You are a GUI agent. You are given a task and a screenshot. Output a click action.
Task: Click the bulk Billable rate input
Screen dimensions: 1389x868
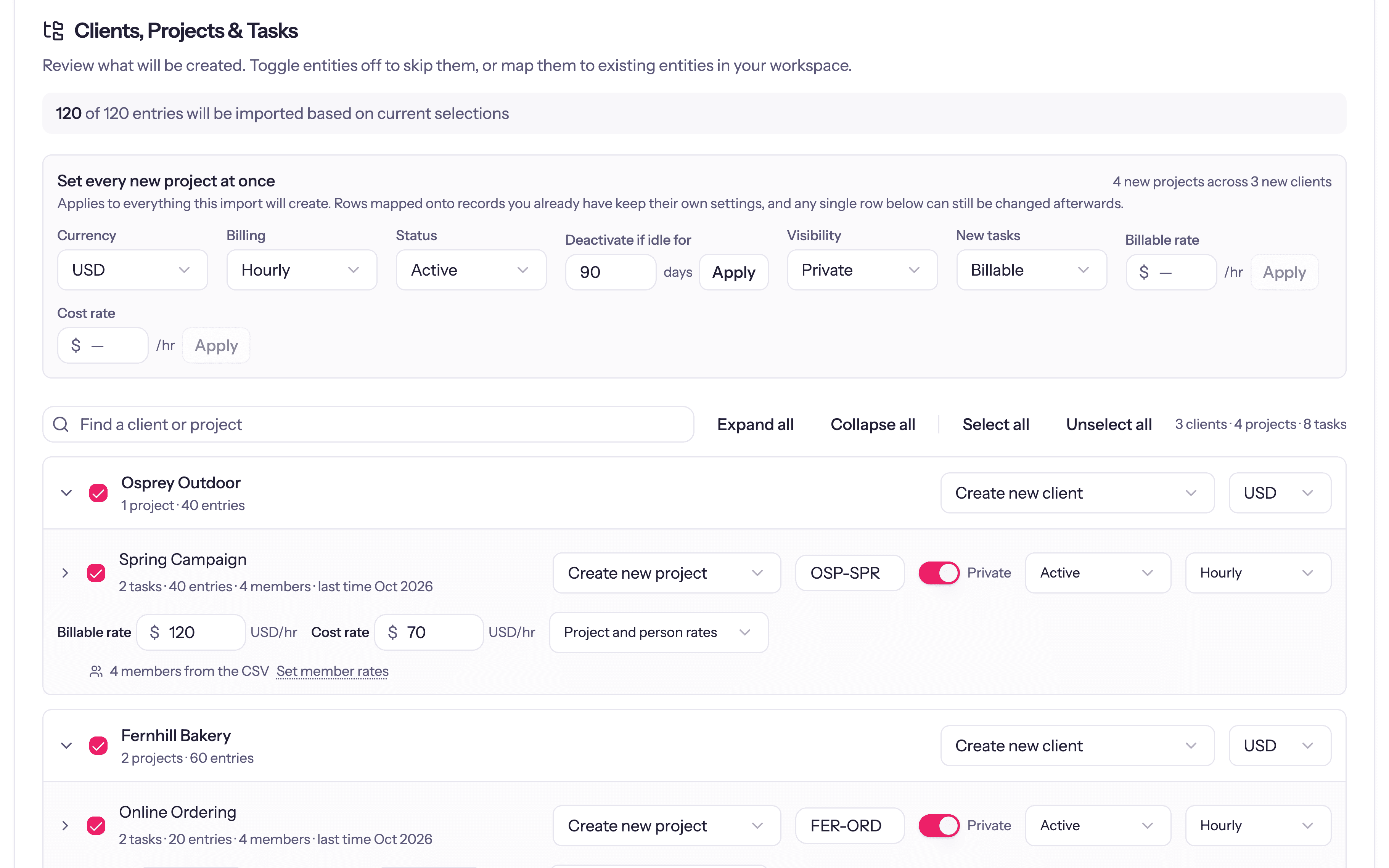point(1171,272)
